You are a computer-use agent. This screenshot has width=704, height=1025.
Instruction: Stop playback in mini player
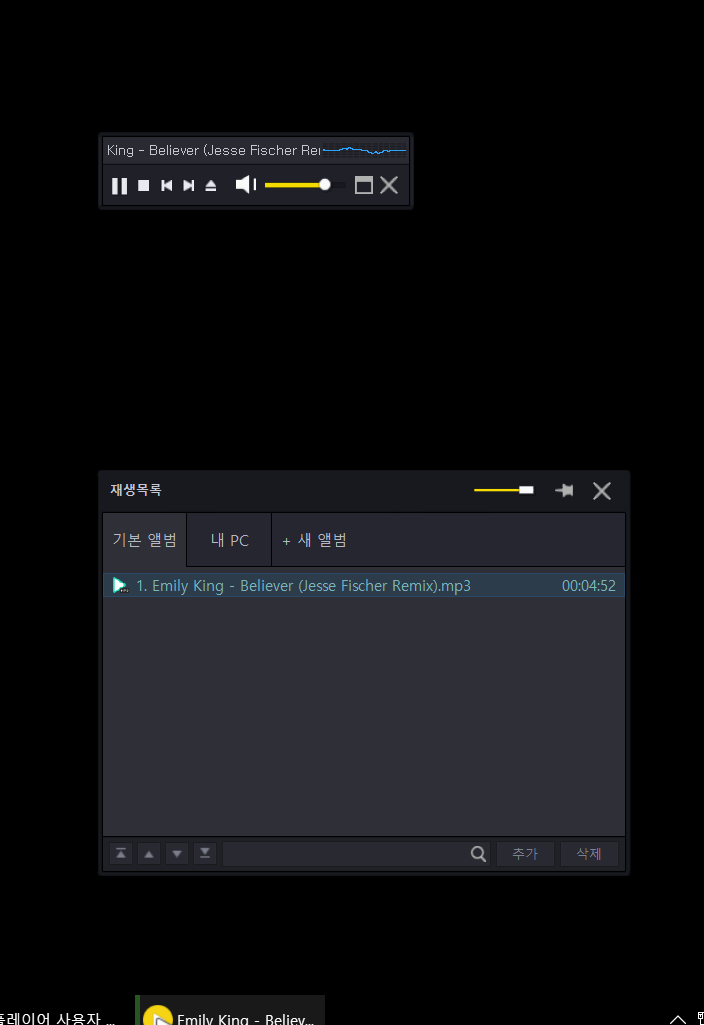144,186
